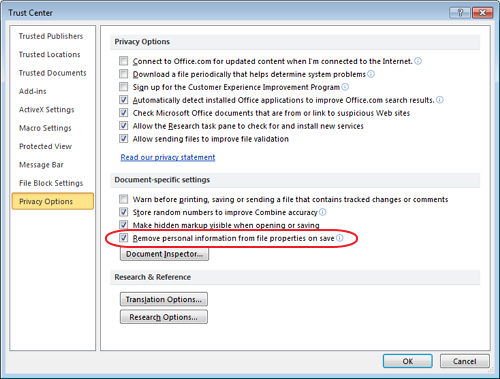Uncheck Make hidden markup visible option
This screenshot has height=379, width=500.
click(x=124, y=225)
